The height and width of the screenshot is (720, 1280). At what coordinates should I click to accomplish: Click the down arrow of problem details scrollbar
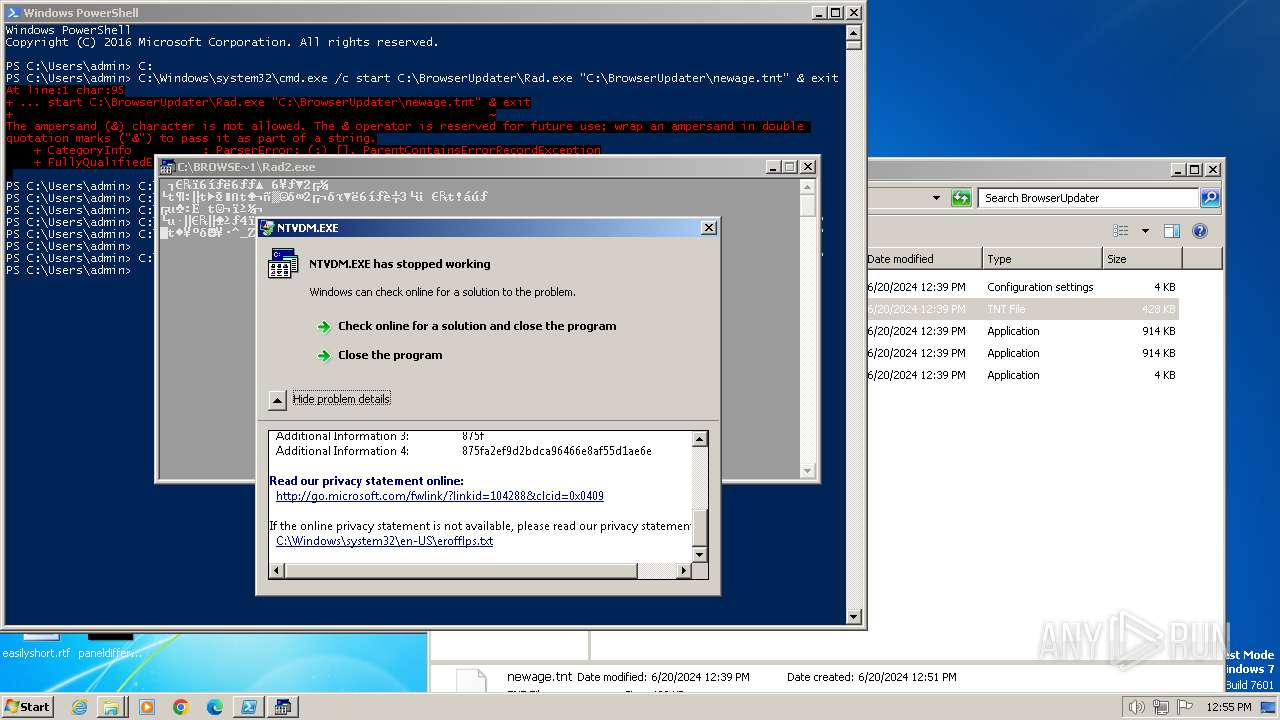(x=700, y=555)
